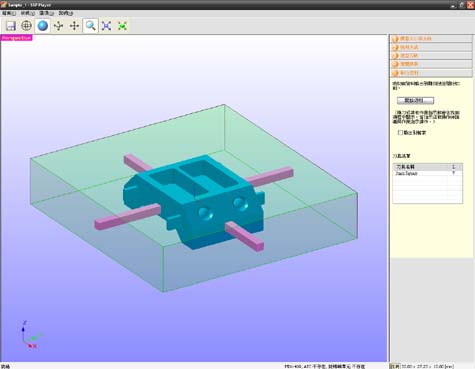Screen dimensions: 475x369
Task: Expand the second orange-arrow accordion section
Action: pos(431,47)
